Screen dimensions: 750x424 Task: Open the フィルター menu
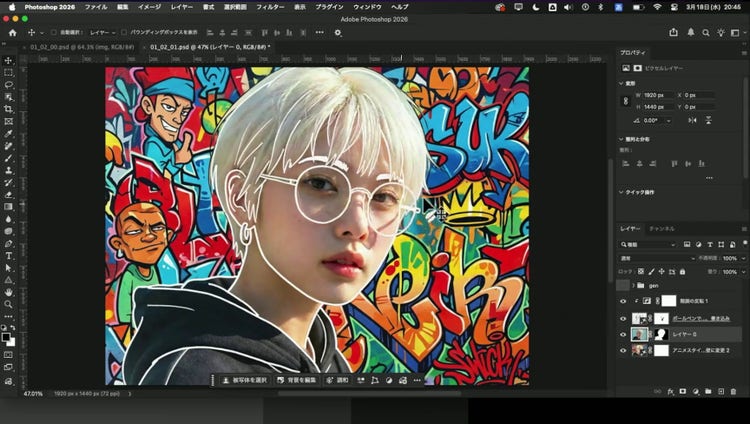point(269,6)
